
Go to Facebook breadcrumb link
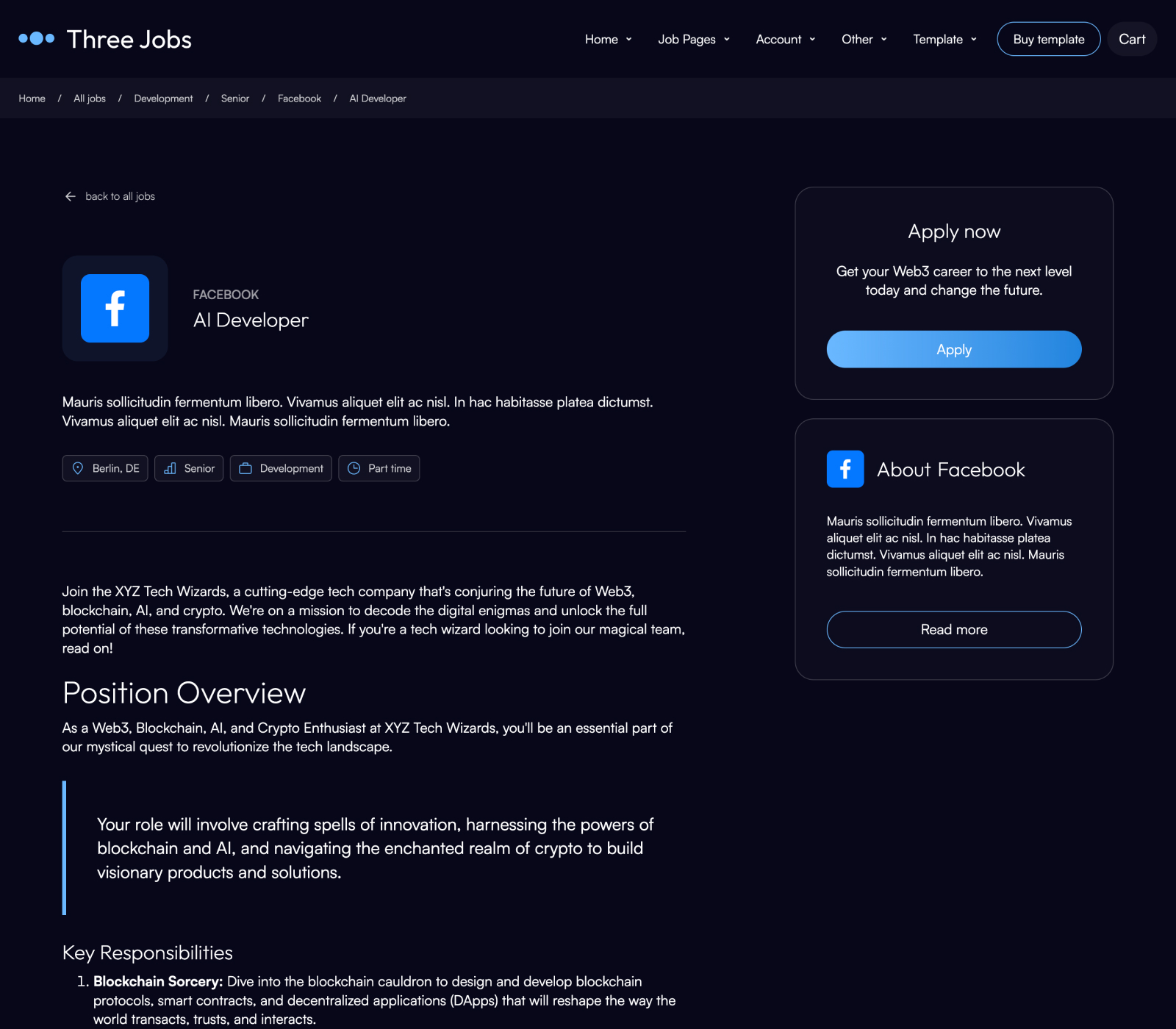point(299,98)
